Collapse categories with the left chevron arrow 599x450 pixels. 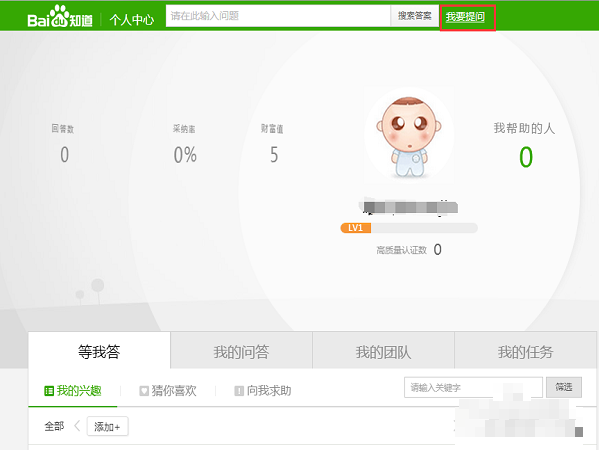click(x=77, y=426)
